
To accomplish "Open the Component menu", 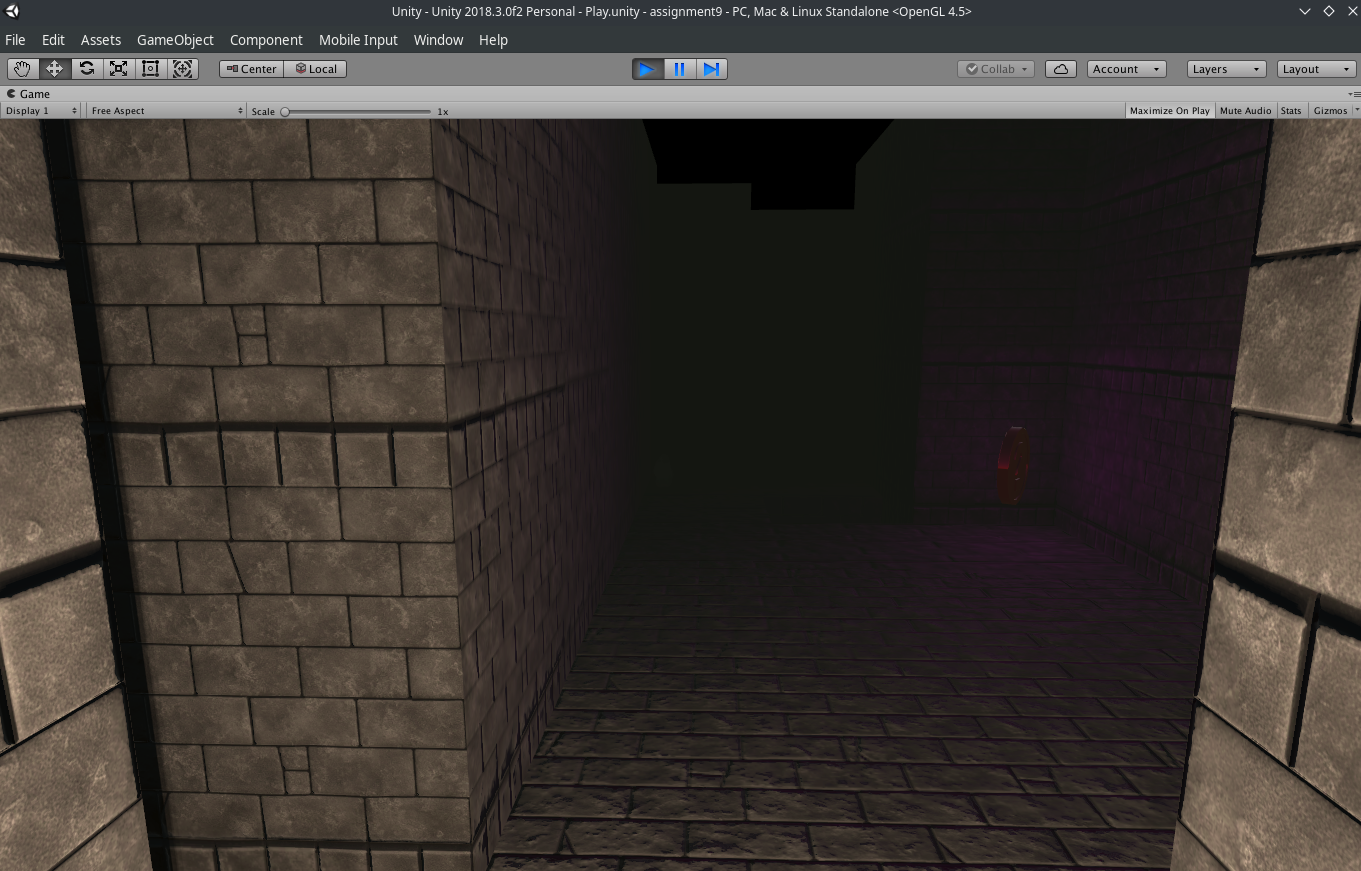I will tap(266, 40).
